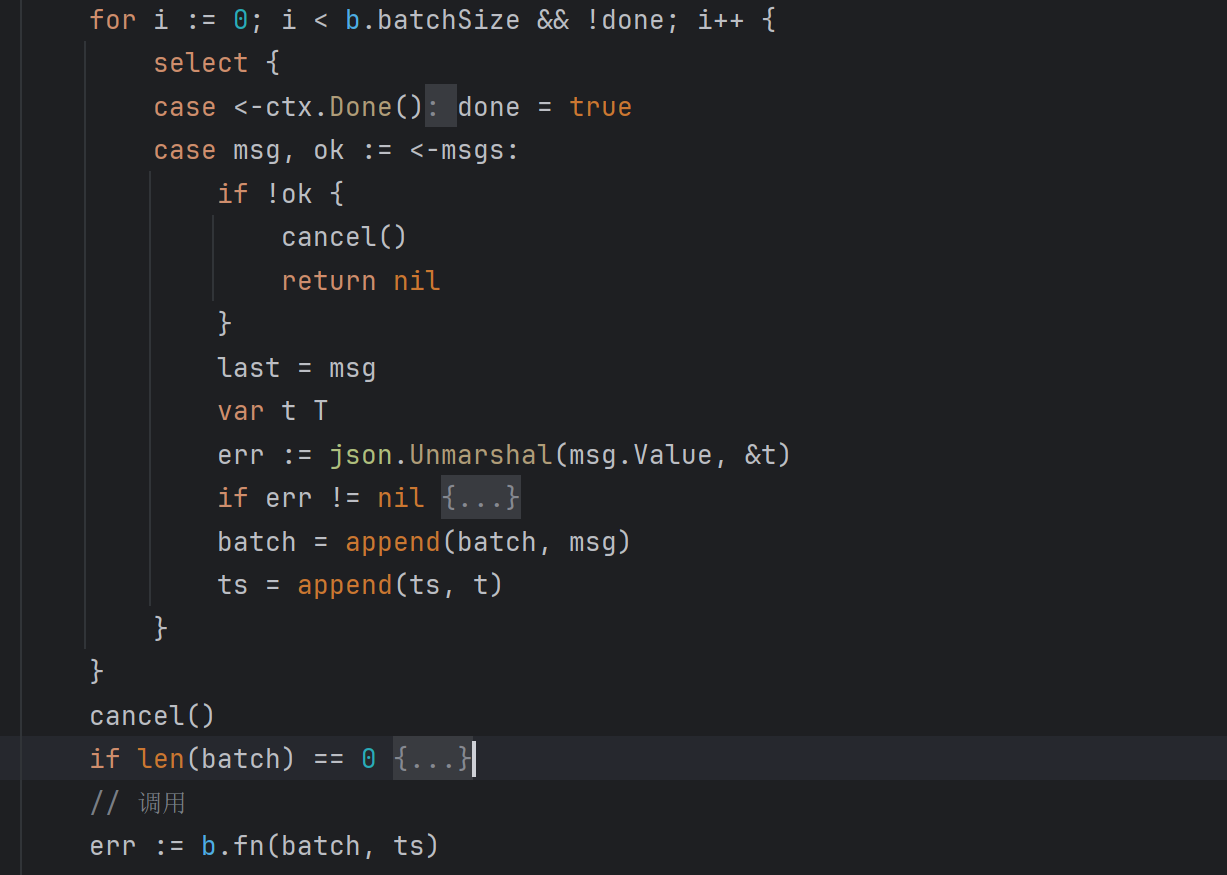This screenshot has height=875, width=1227.
Task: Click the 'select' keyword
Action: click(x=201, y=62)
